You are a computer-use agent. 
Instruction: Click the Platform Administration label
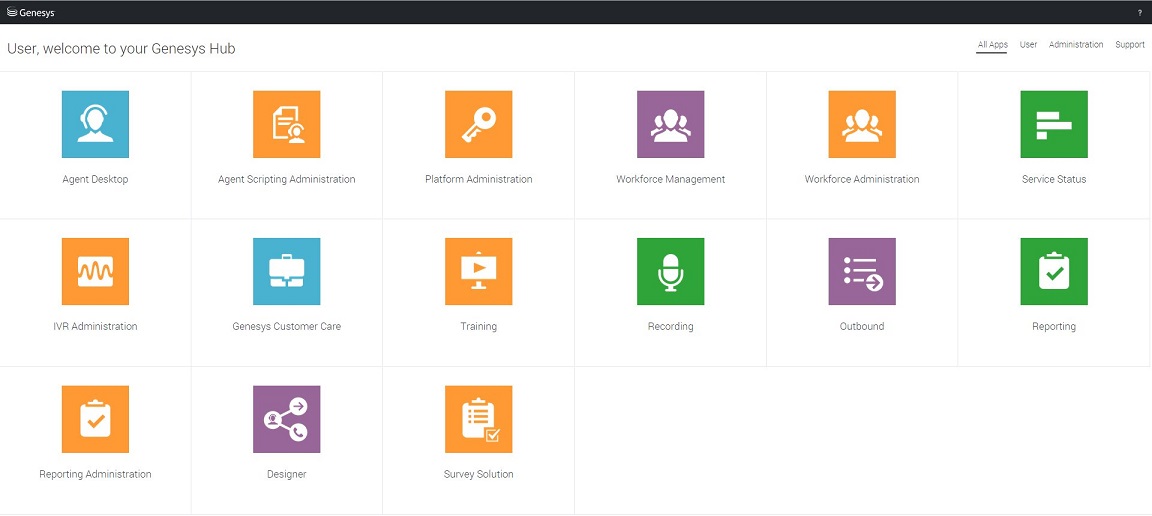coord(478,179)
